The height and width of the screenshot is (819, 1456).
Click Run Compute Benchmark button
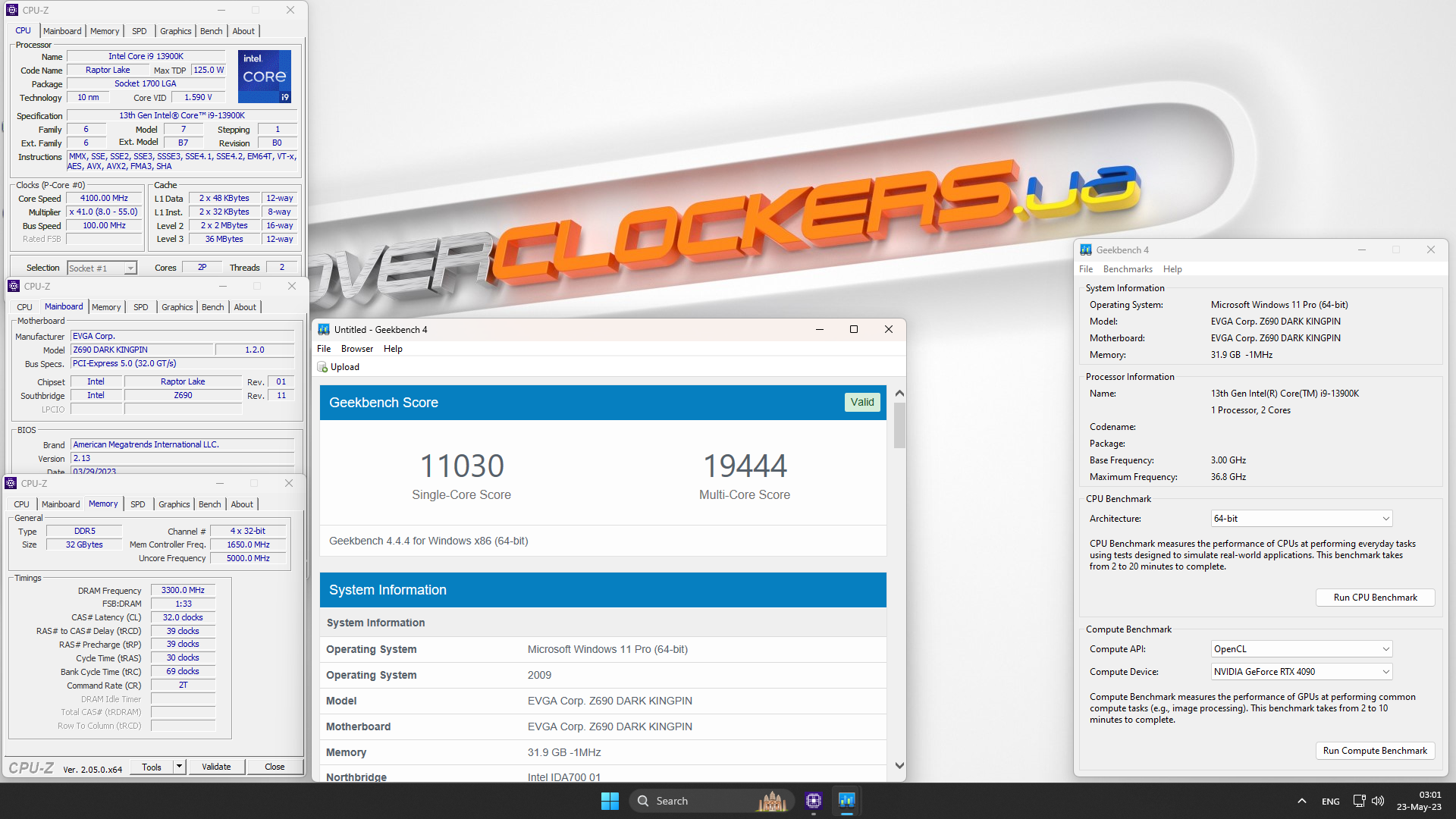1375,751
